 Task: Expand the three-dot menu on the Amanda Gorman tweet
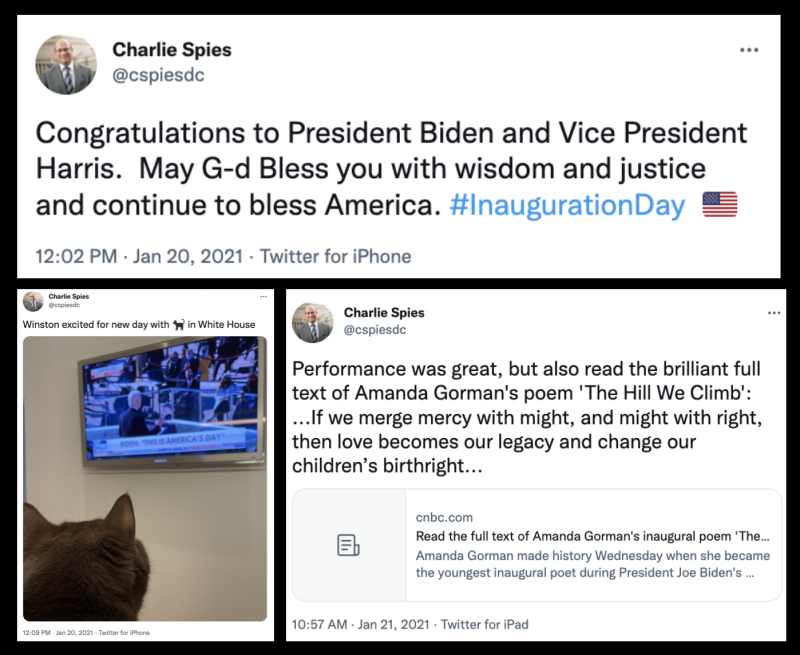pos(773,313)
